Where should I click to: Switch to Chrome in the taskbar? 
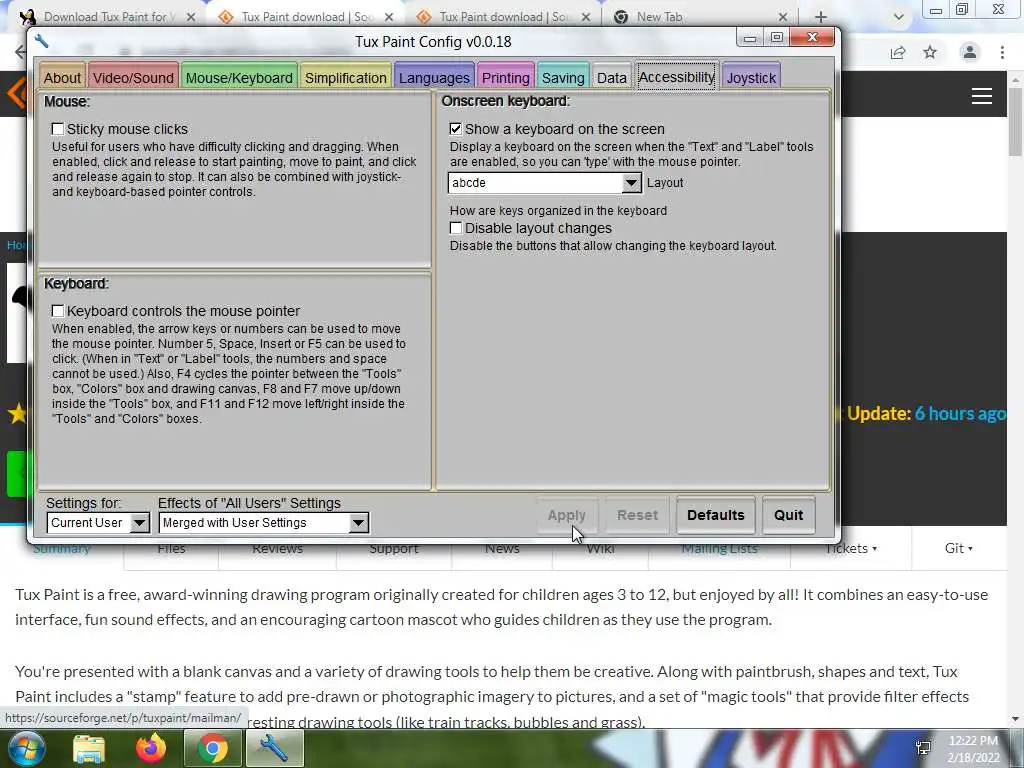coord(213,748)
